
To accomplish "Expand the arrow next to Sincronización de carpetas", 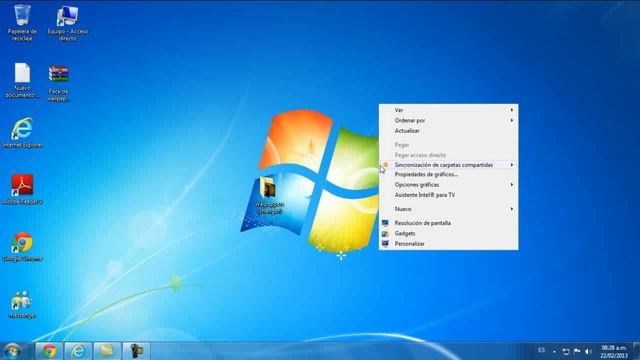I will pos(511,165).
